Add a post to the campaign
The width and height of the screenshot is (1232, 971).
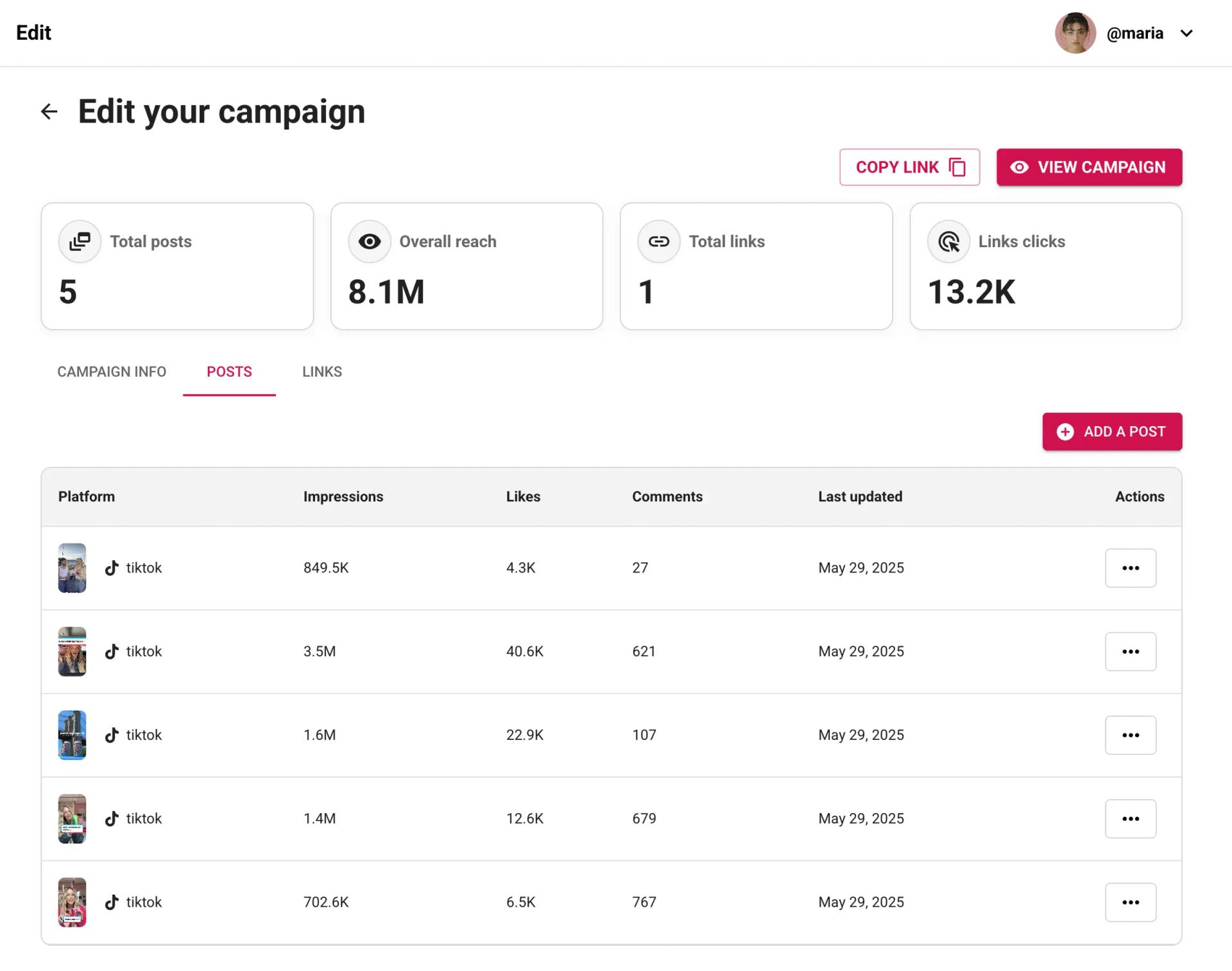coord(1112,431)
